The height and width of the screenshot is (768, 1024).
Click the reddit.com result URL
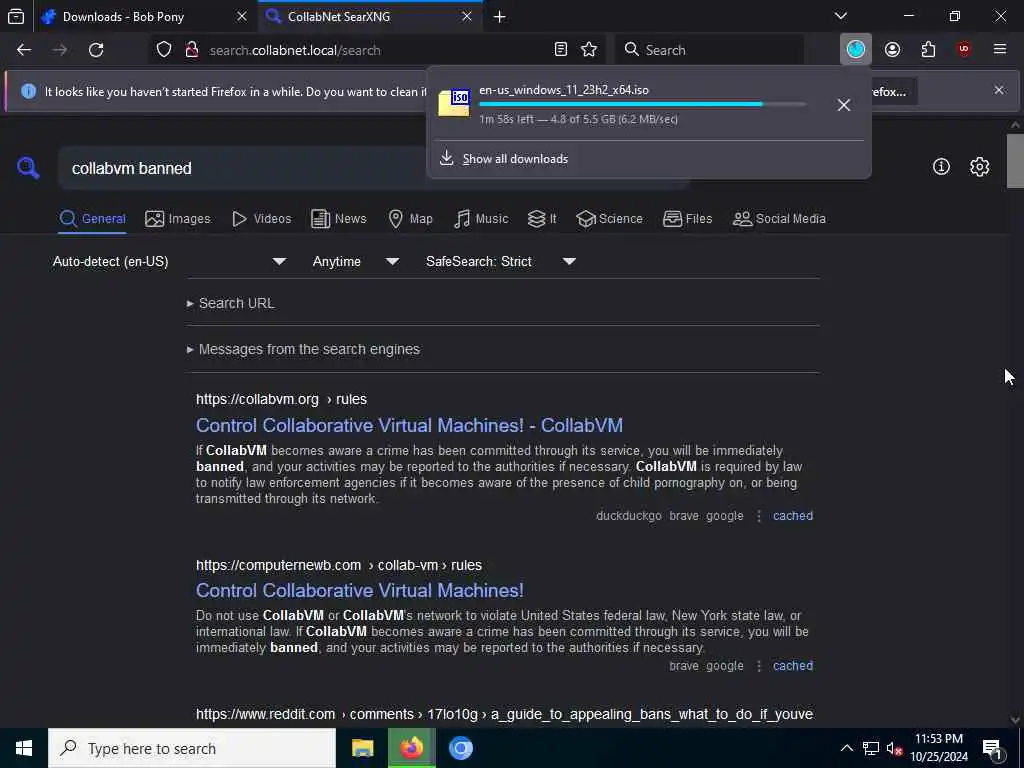click(x=504, y=714)
